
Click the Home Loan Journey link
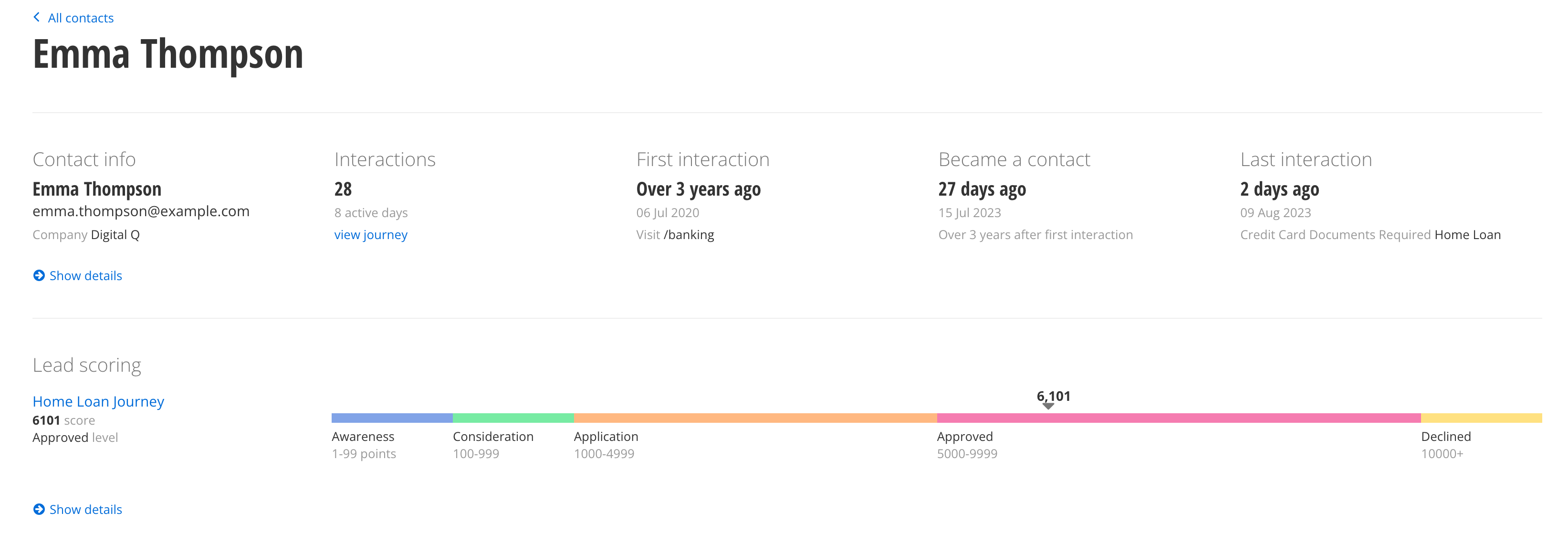[98, 402]
